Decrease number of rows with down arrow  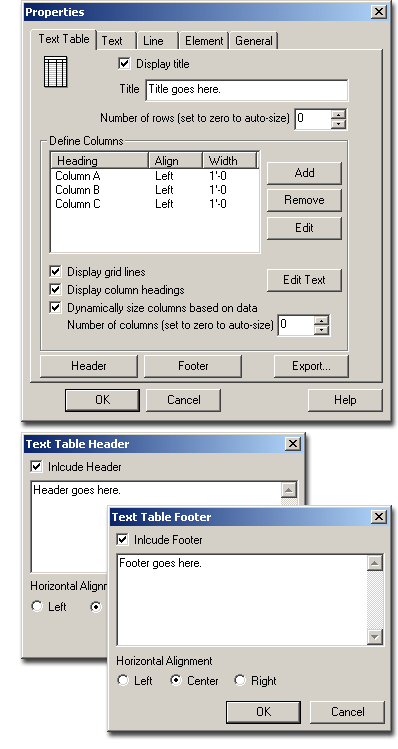(338, 124)
